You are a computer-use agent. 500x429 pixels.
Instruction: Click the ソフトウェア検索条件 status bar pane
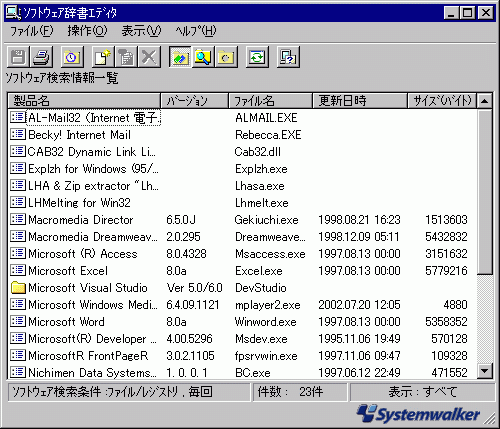[129, 392]
